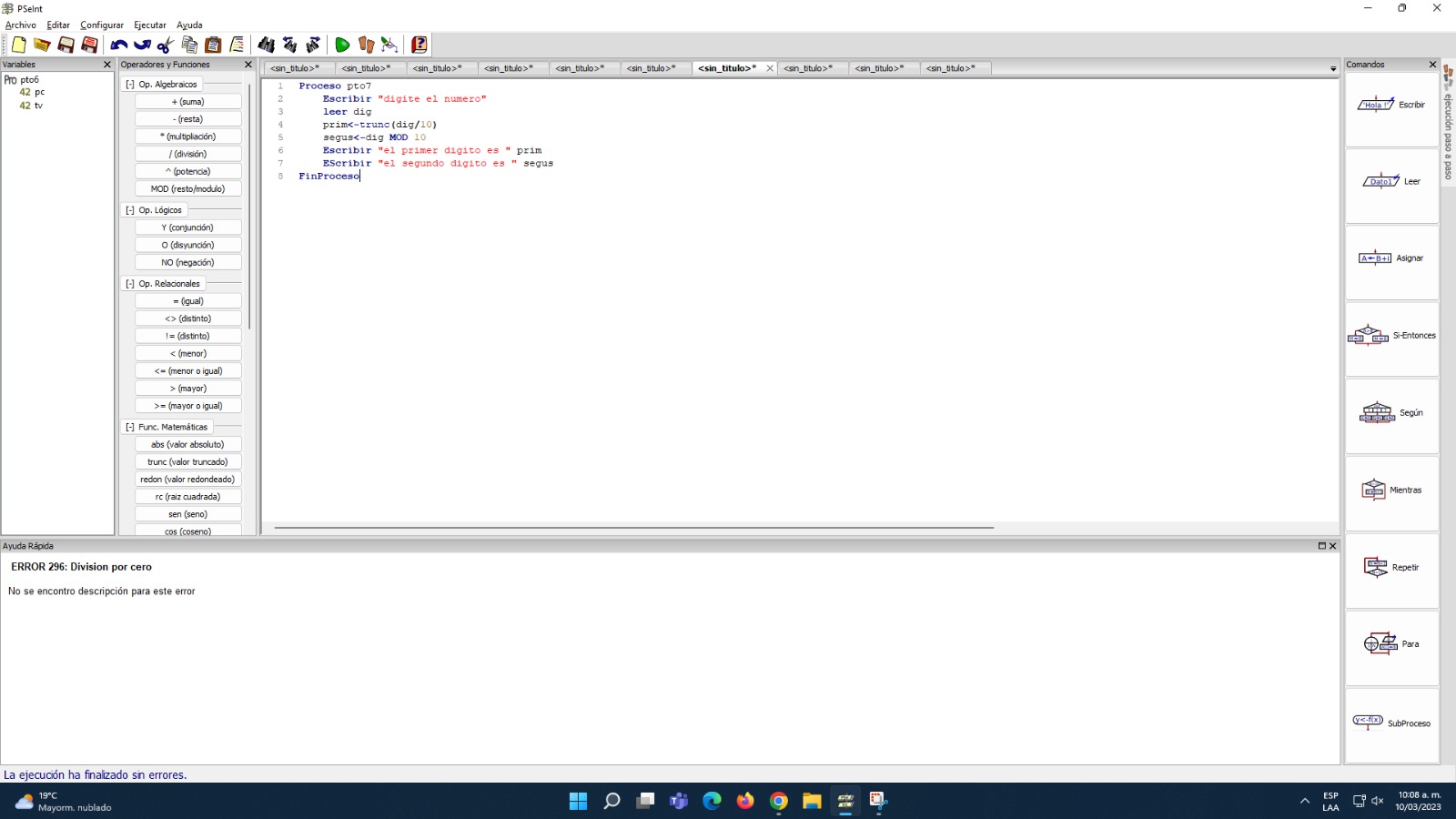Open the Configurar menu

(x=102, y=25)
